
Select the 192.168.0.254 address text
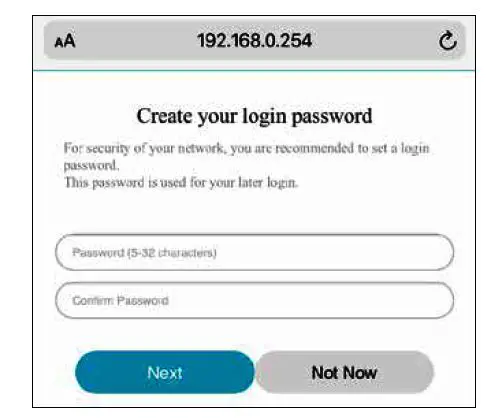coord(255,41)
